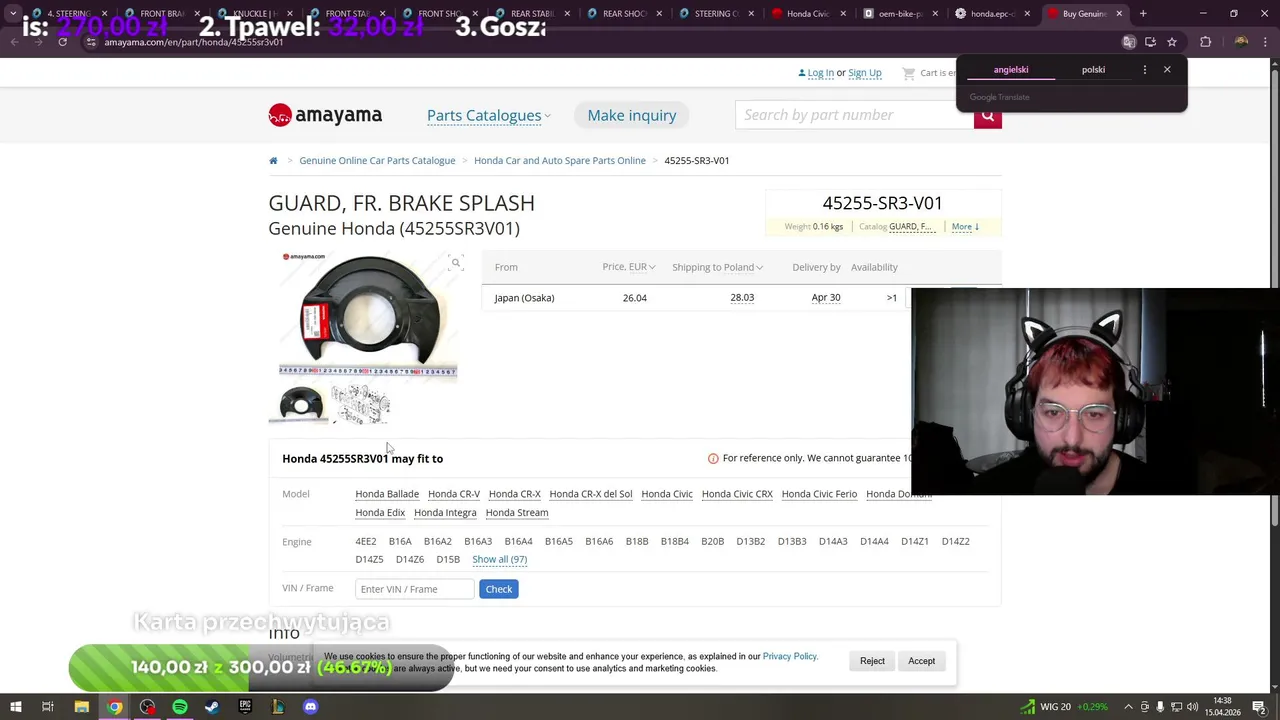The width and height of the screenshot is (1280, 720).
Task: Open Epic Games launcher from taskbar
Action: pos(245,707)
